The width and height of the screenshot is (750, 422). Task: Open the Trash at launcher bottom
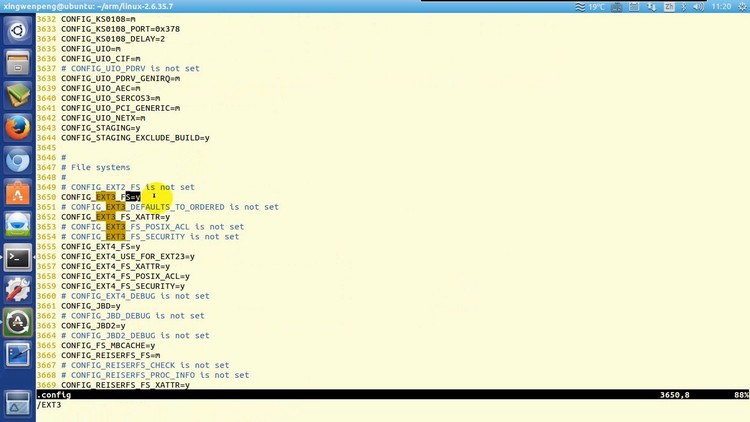18,403
